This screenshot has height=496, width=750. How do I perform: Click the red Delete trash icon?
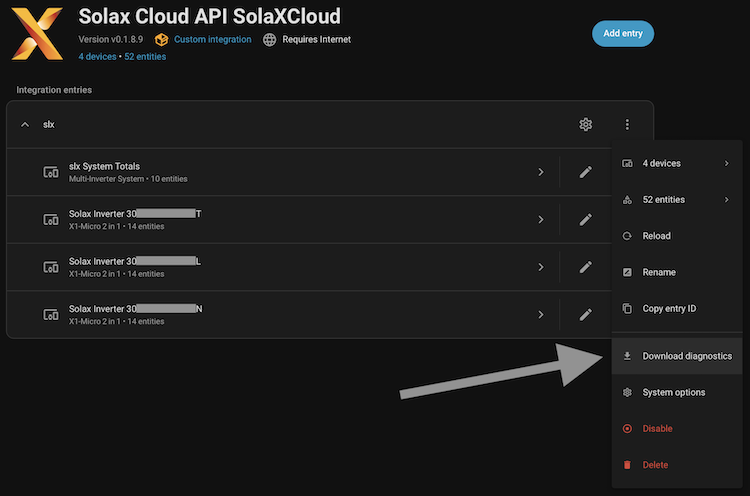(x=627, y=465)
